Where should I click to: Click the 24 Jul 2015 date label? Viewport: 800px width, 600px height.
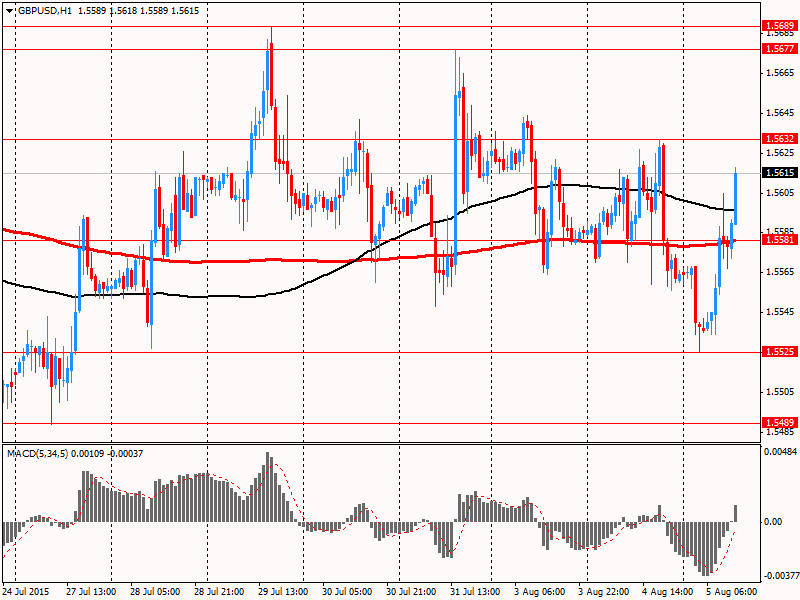pos(29,591)
